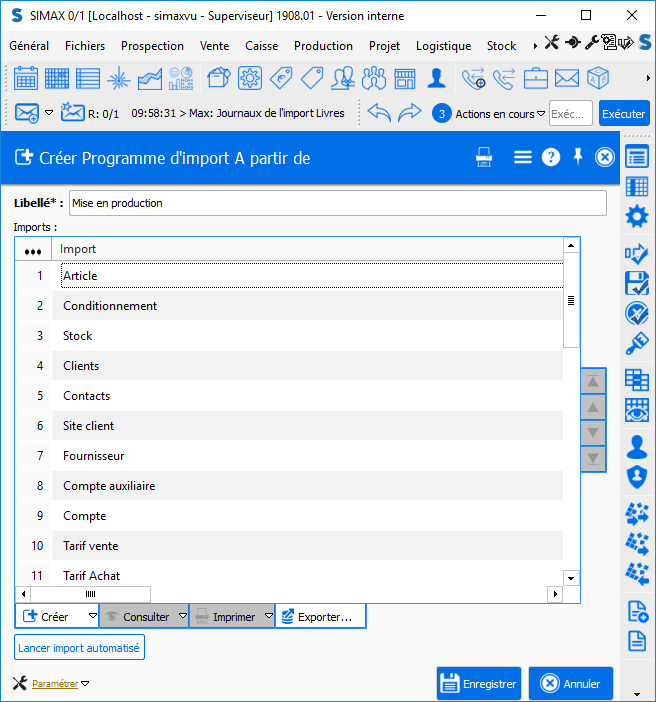Click the printer icon in the form header
The width and height of the screenshot is (656, 702).
tap(485, 157)
